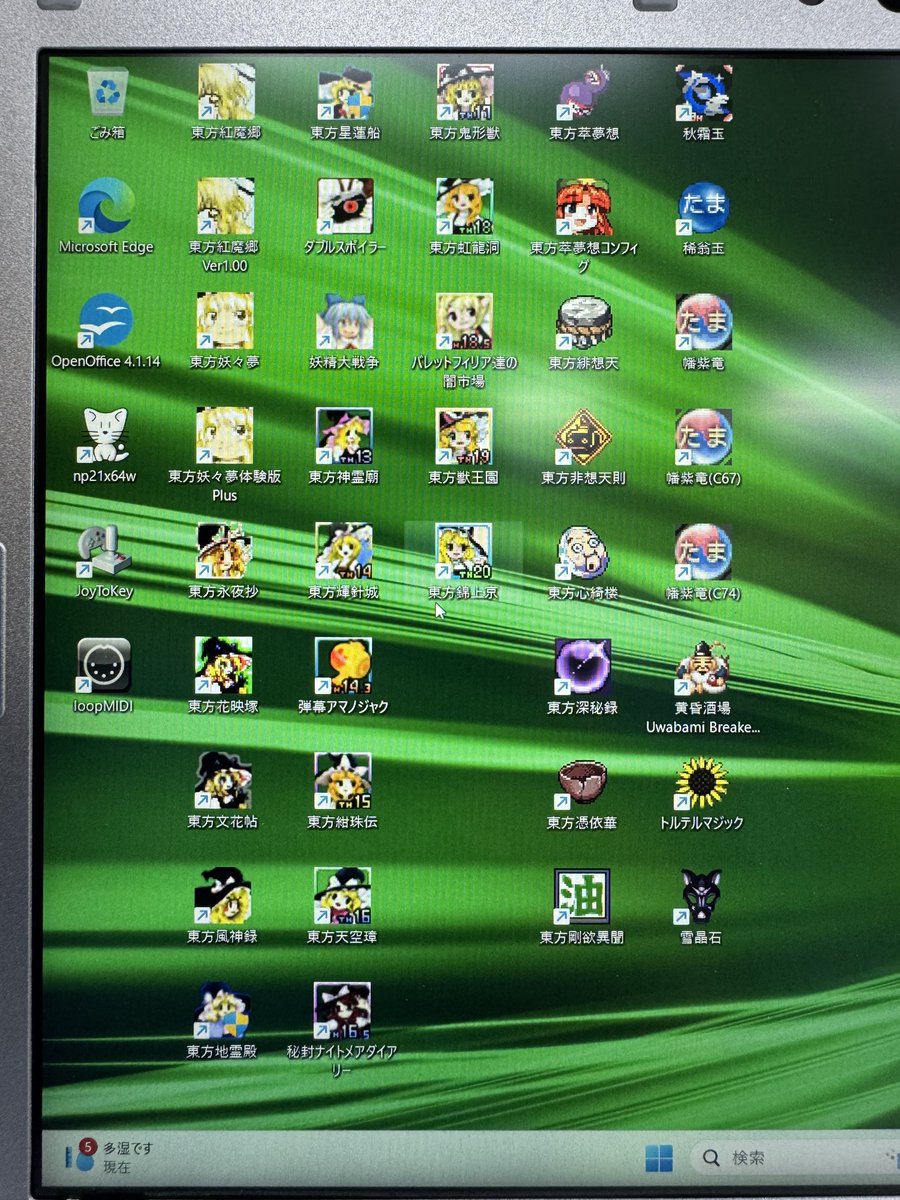Viewport: 900px width, 1200px height.
Task: Select 東方紅魔郷 Ver1.00 shortcut
Action: (225, 206)
